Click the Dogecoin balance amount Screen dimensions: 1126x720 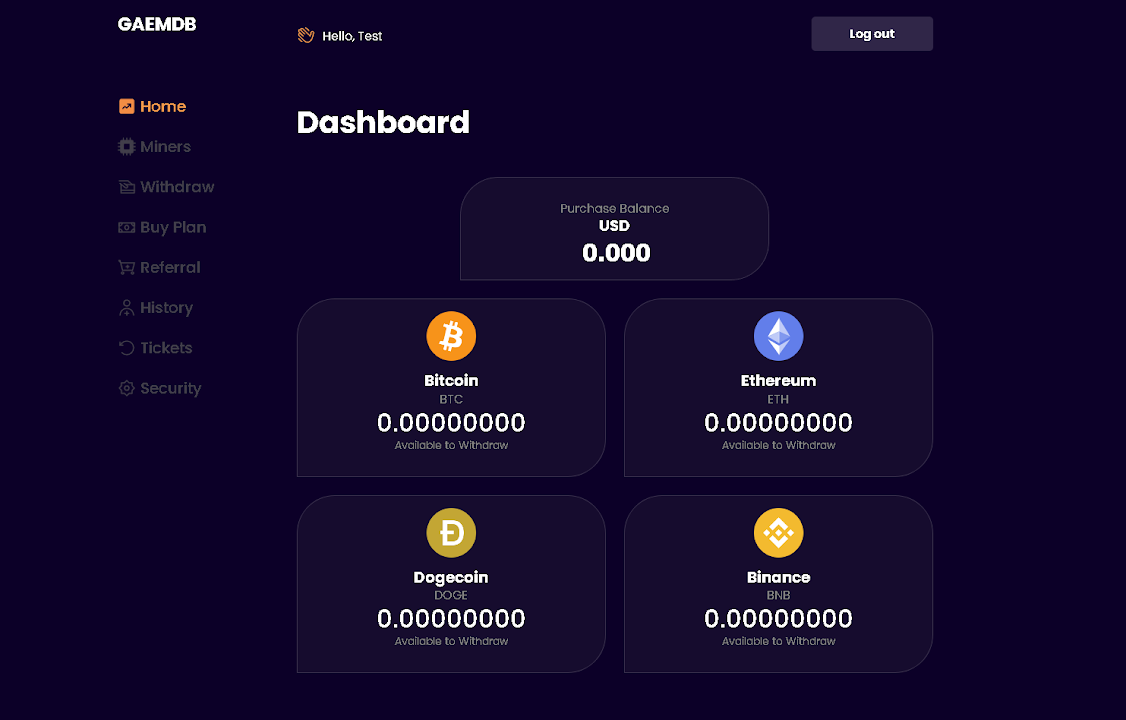pos(451,619)
